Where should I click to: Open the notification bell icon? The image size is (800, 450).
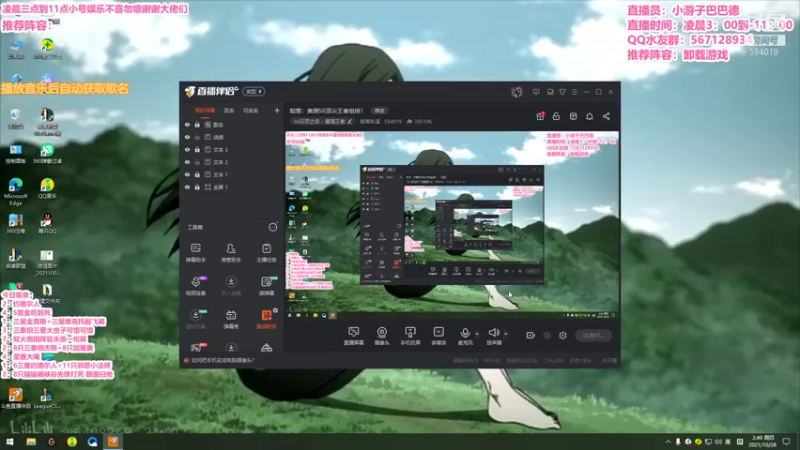pos(589,116)
